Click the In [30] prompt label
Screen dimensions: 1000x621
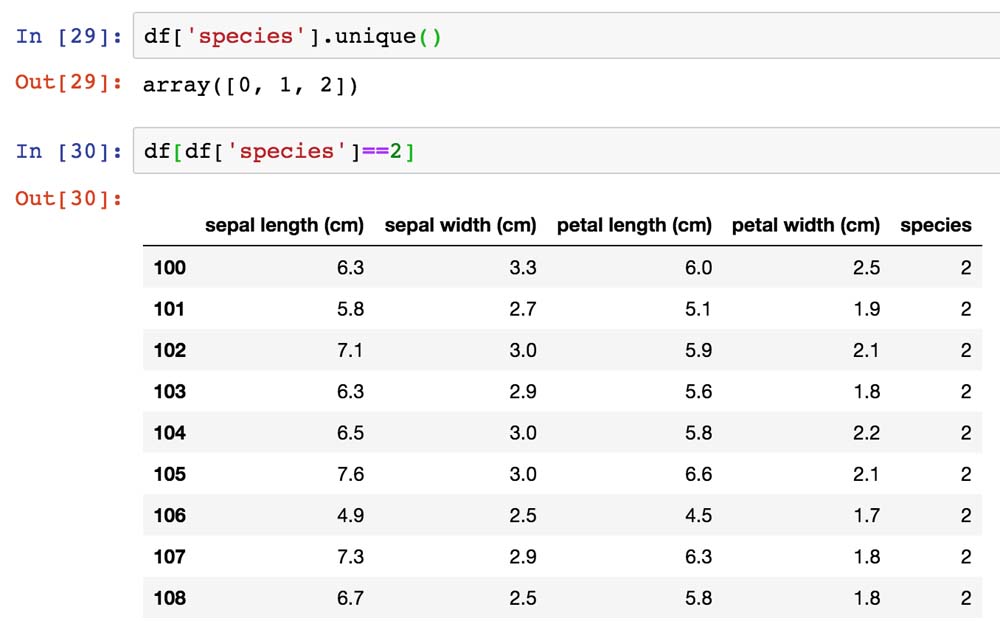point(69,151)
